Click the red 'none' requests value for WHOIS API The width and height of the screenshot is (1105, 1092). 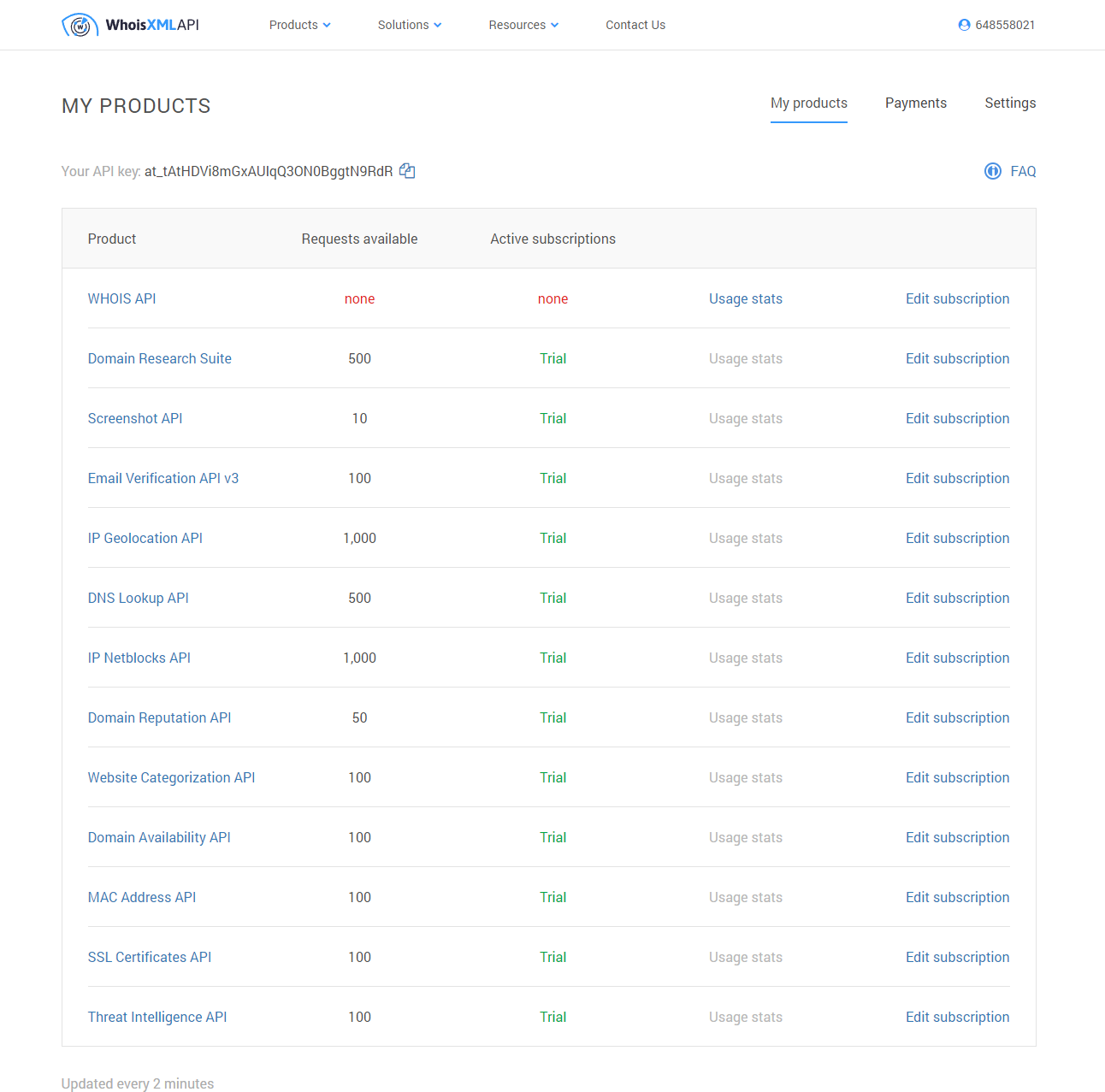click(x=360, y=298)
